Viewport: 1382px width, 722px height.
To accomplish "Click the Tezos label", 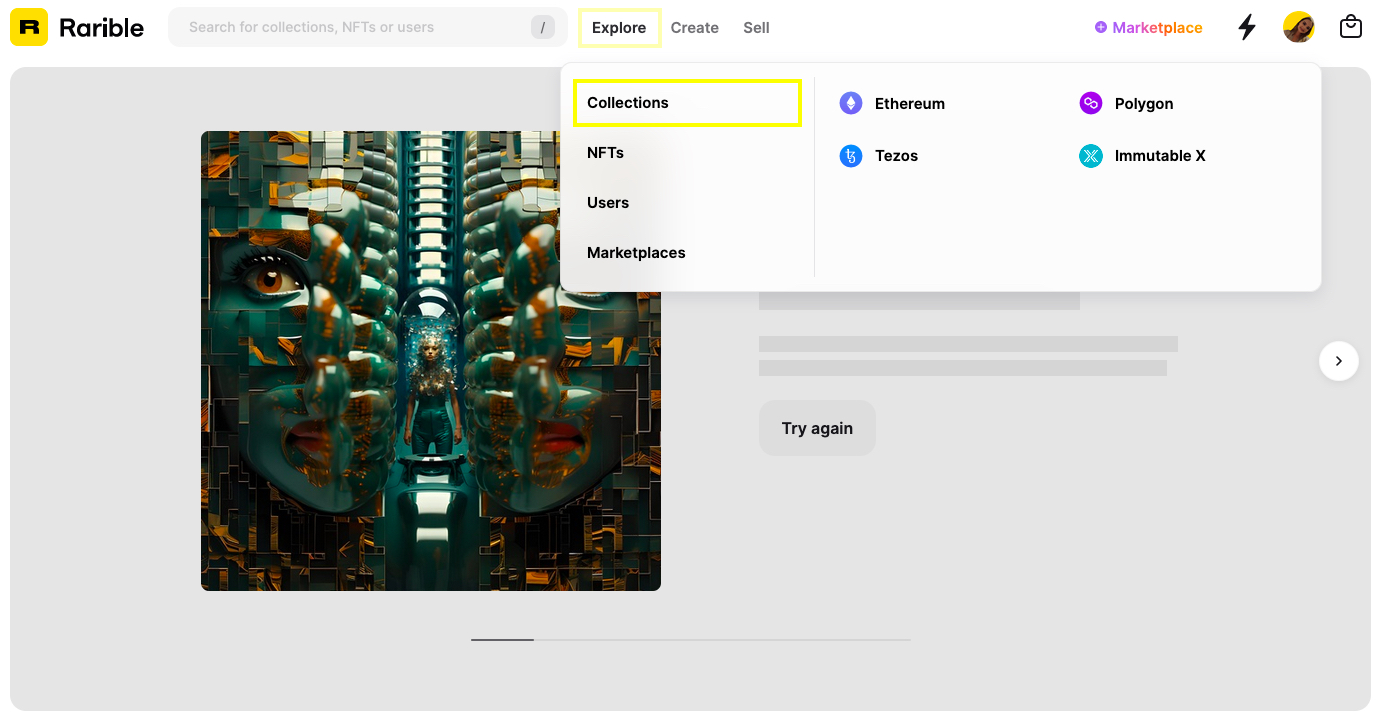I will pyautogui.click(x=896, y=156).
